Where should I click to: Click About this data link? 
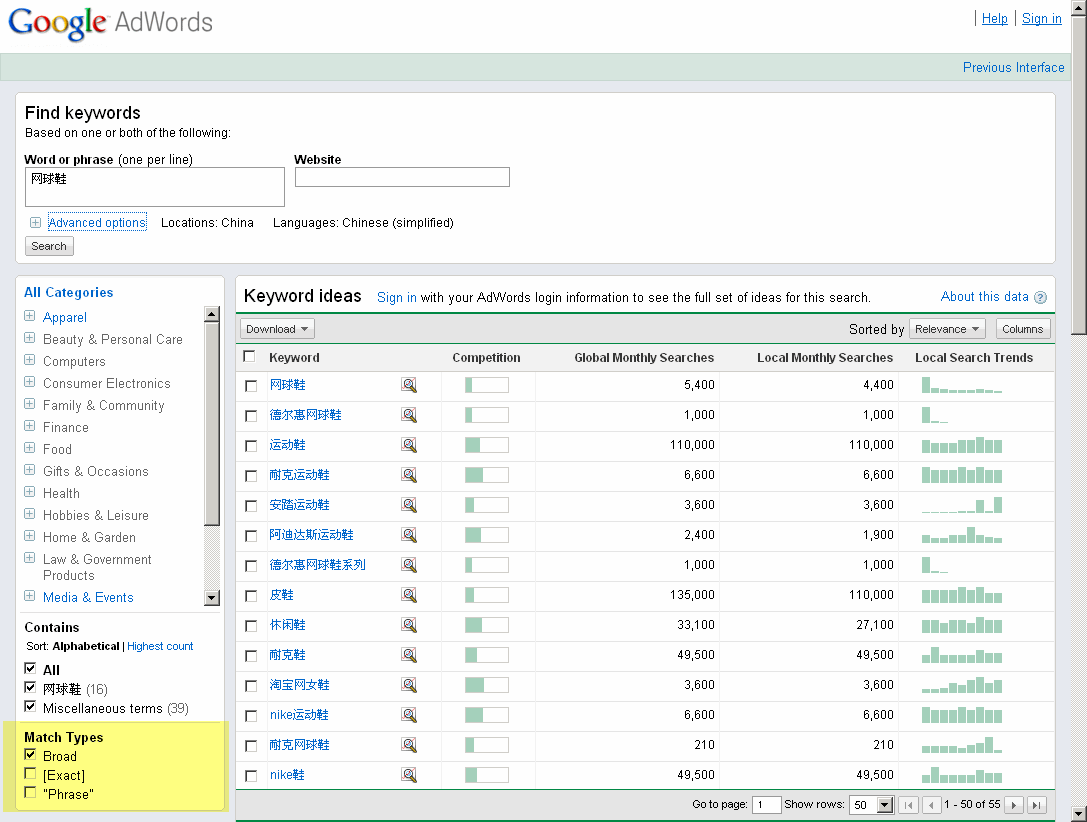[984, 297]
